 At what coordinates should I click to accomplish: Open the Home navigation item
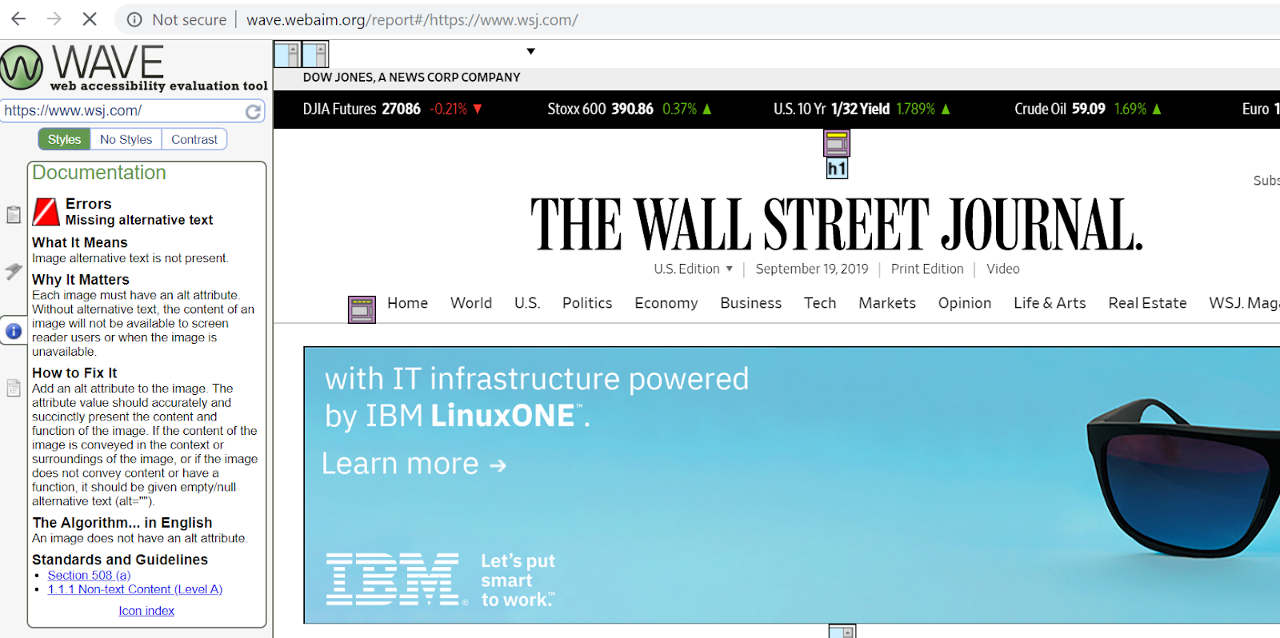(408, 303)
